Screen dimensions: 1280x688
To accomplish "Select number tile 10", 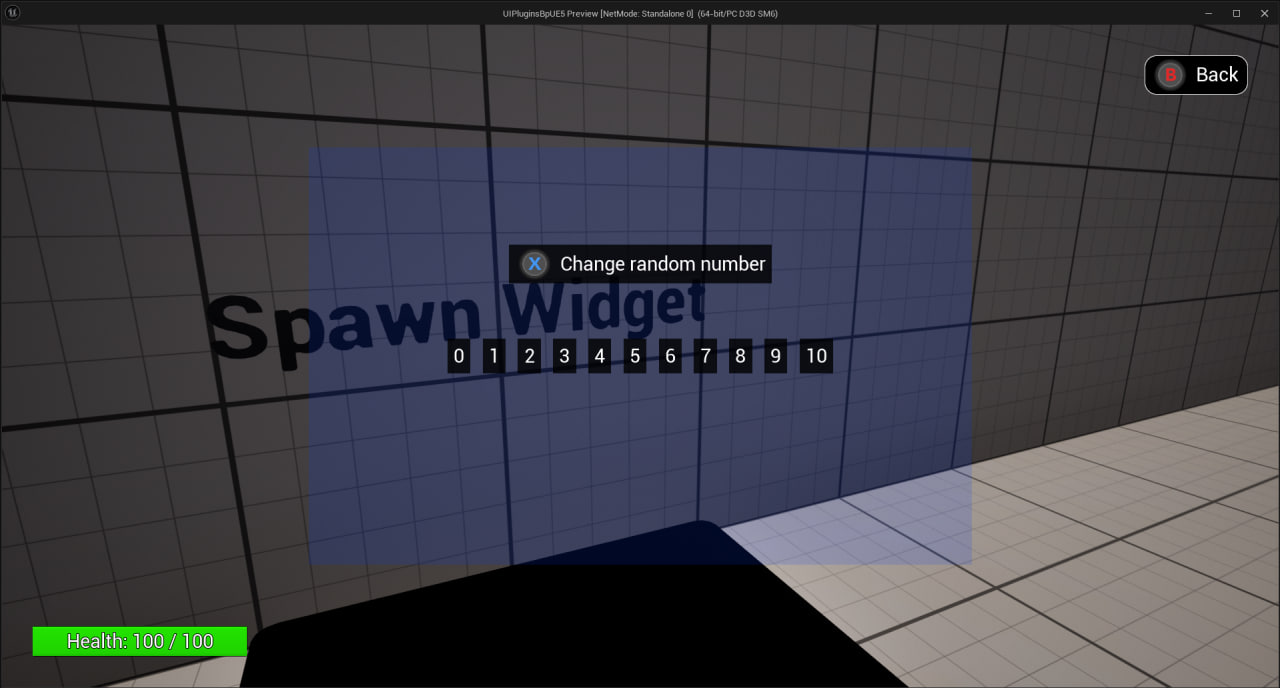I will (816, 356).
